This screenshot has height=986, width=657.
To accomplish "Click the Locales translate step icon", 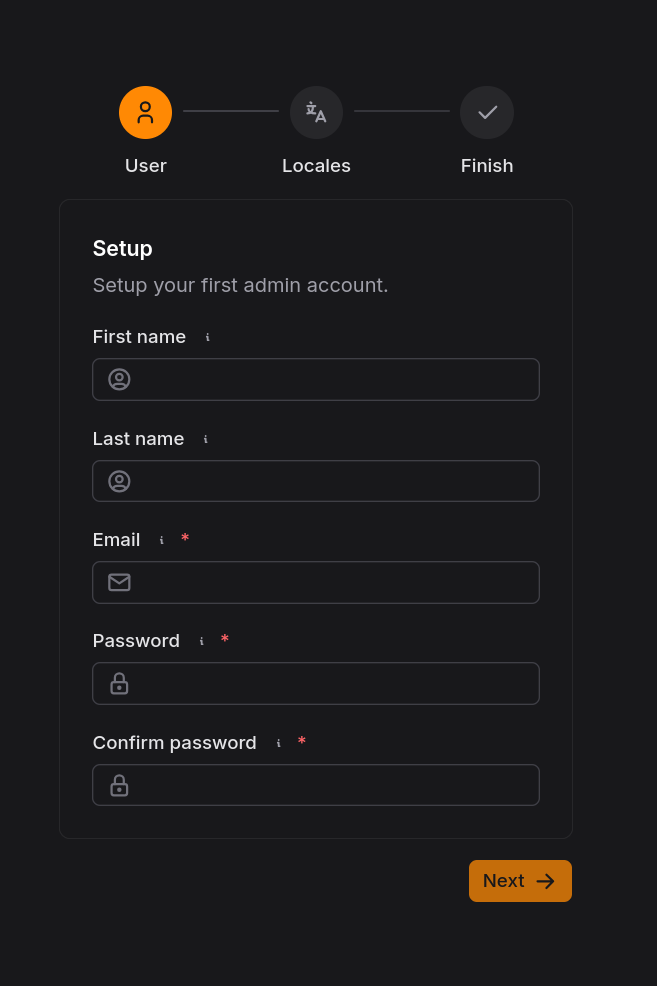I will [x=316, y=112].
